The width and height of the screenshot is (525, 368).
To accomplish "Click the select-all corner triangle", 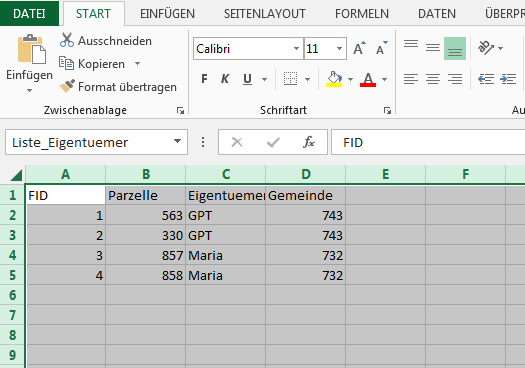I will 16,175.
